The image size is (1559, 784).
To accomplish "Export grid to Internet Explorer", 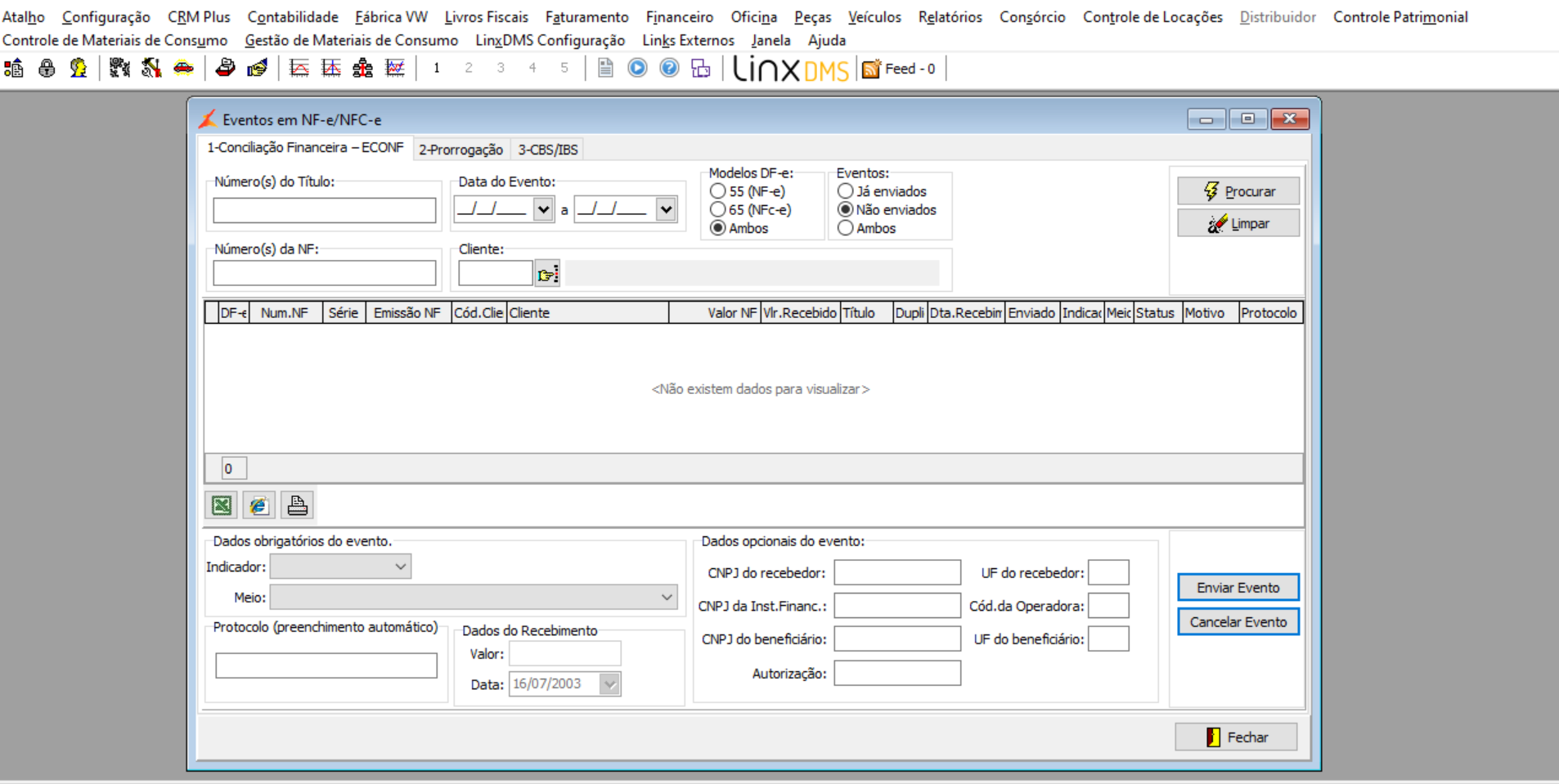I will [259, 505].
